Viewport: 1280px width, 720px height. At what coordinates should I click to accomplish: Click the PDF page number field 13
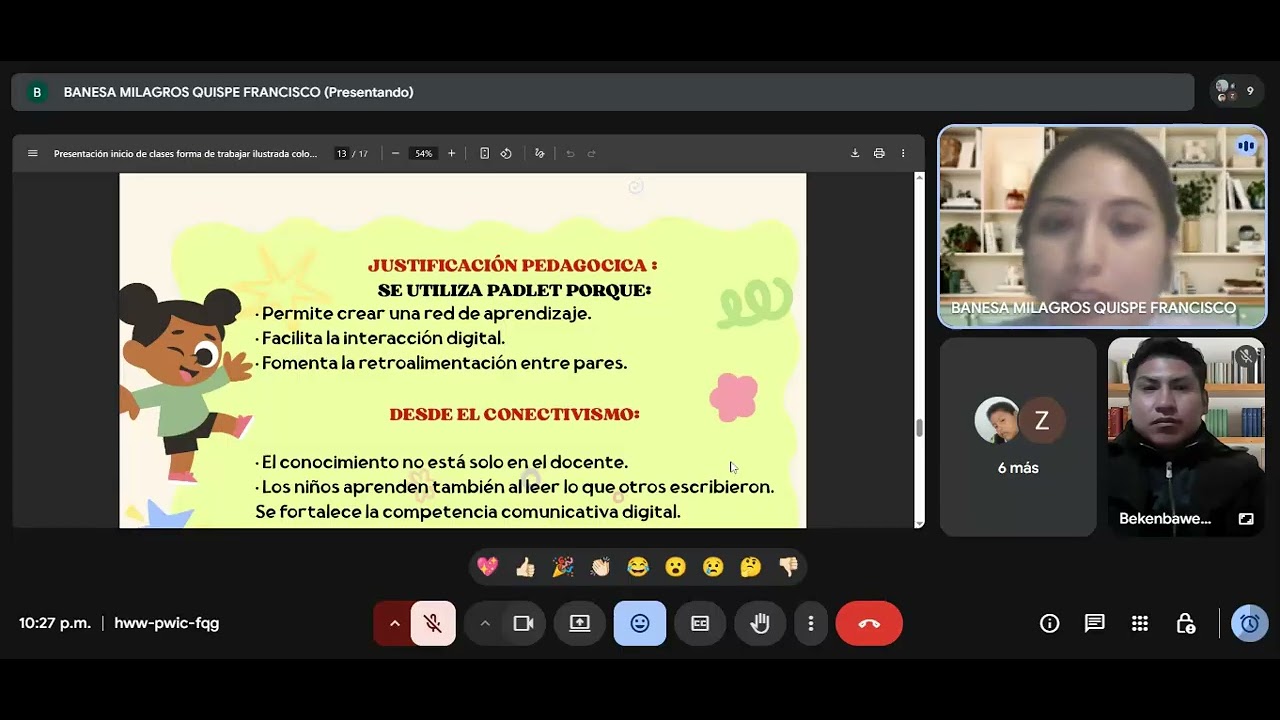click(342, 153)
